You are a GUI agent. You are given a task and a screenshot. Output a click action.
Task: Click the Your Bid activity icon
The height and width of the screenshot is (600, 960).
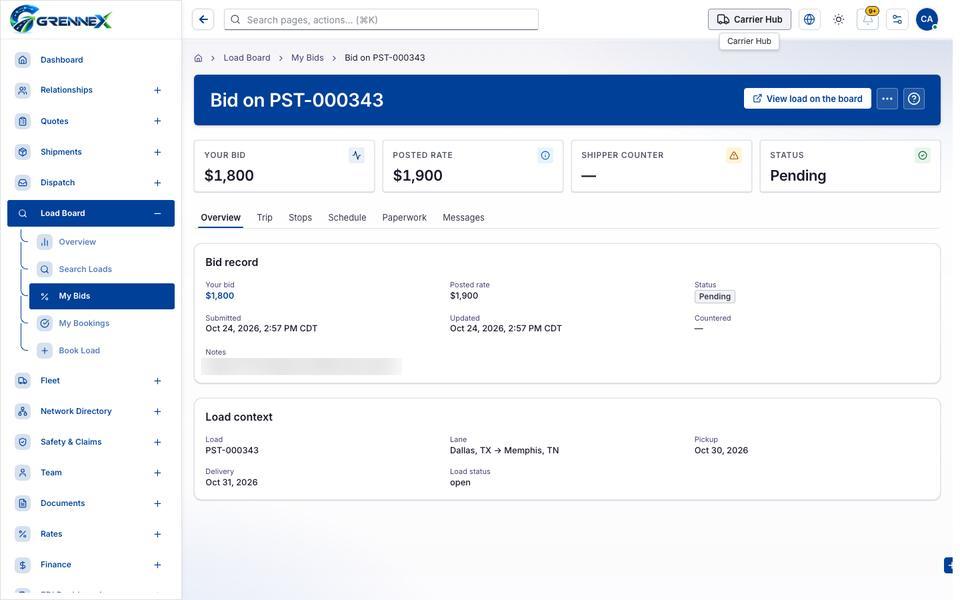coord(357,156)
